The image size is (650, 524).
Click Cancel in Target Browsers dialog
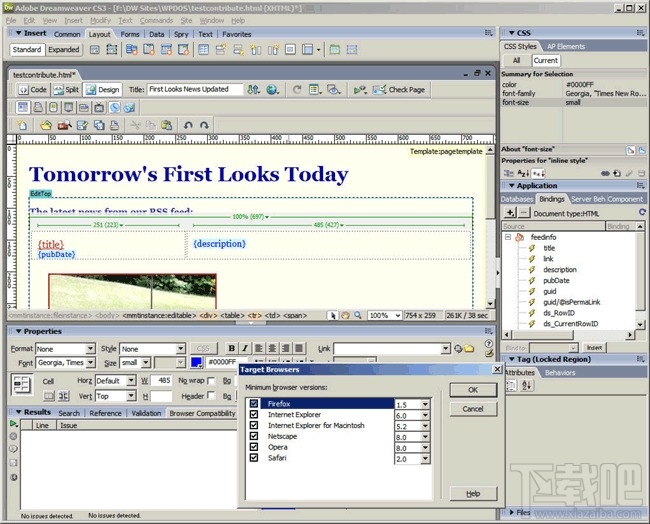(473, 409)
